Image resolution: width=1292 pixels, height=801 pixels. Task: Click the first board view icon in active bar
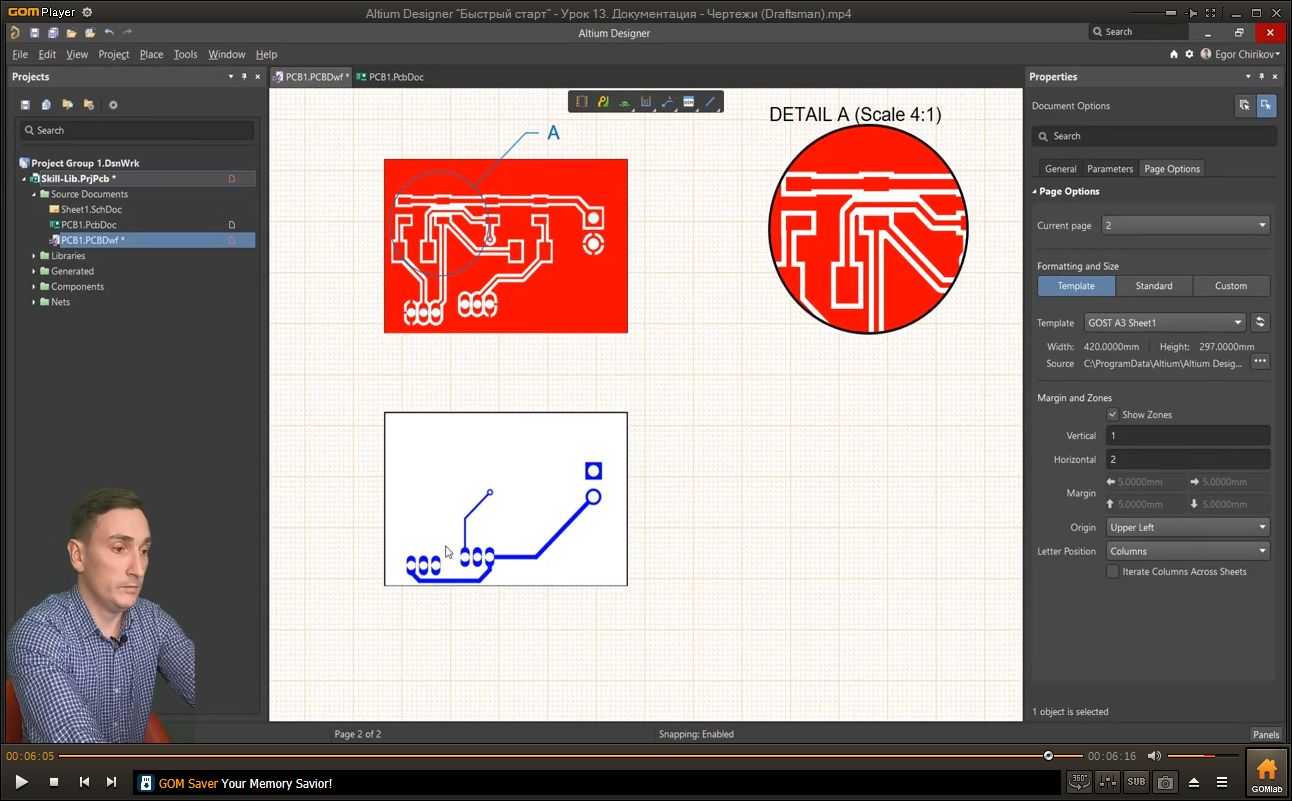click(582, 102)
